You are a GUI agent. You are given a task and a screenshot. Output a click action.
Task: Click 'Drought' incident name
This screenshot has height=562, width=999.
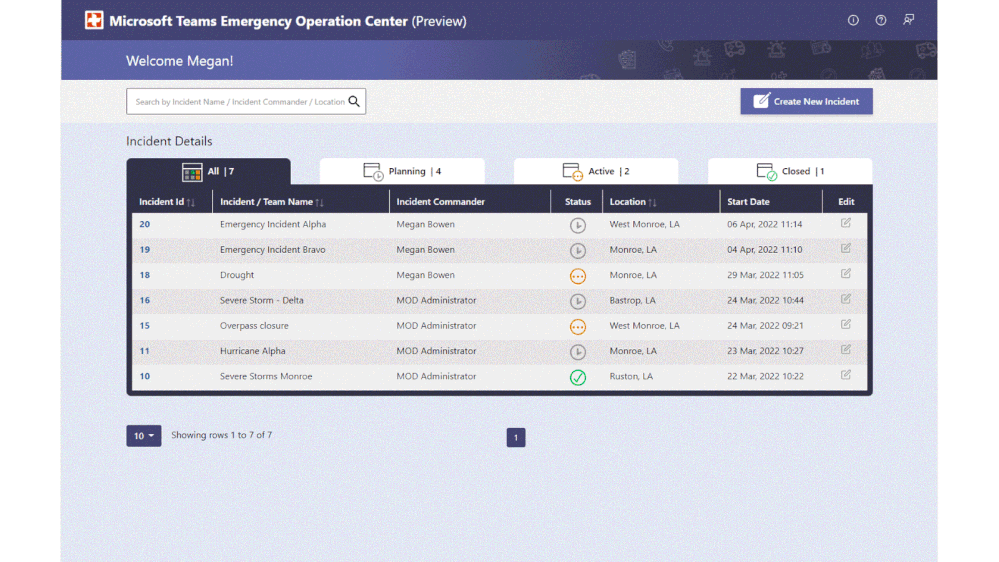tap(237, 275)
